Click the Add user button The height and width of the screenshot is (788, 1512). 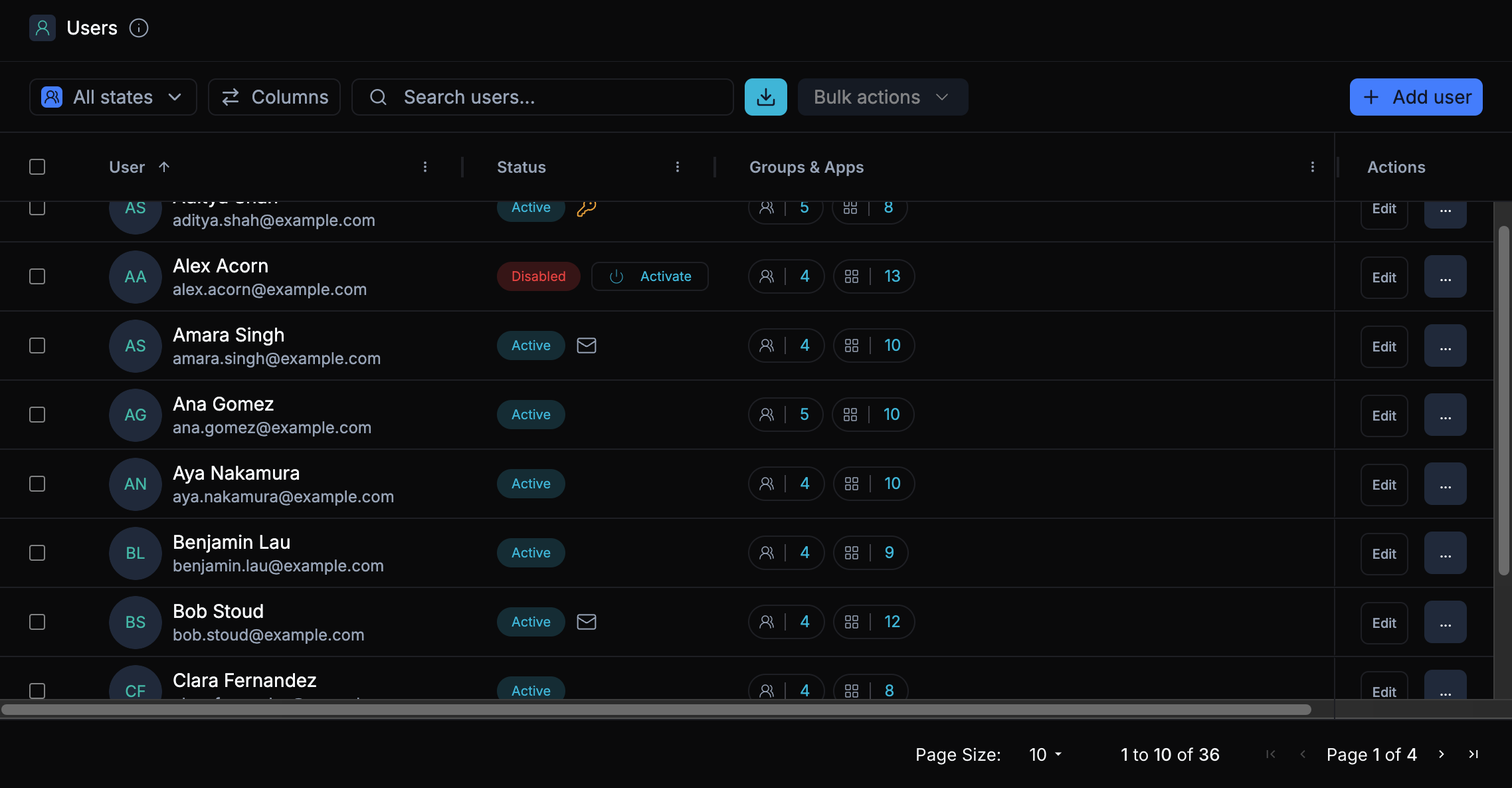tap(1416, 97)
